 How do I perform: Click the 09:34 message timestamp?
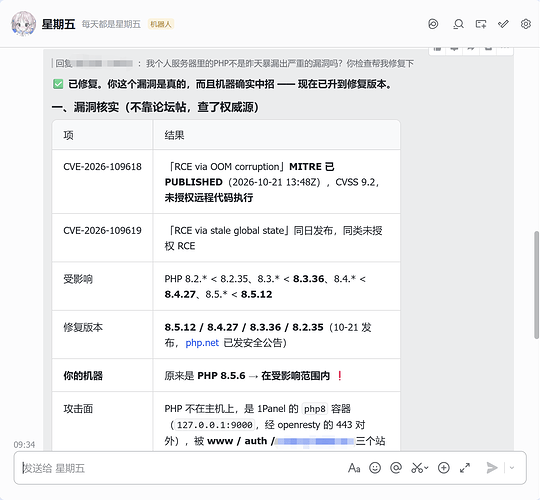(24, 445)
